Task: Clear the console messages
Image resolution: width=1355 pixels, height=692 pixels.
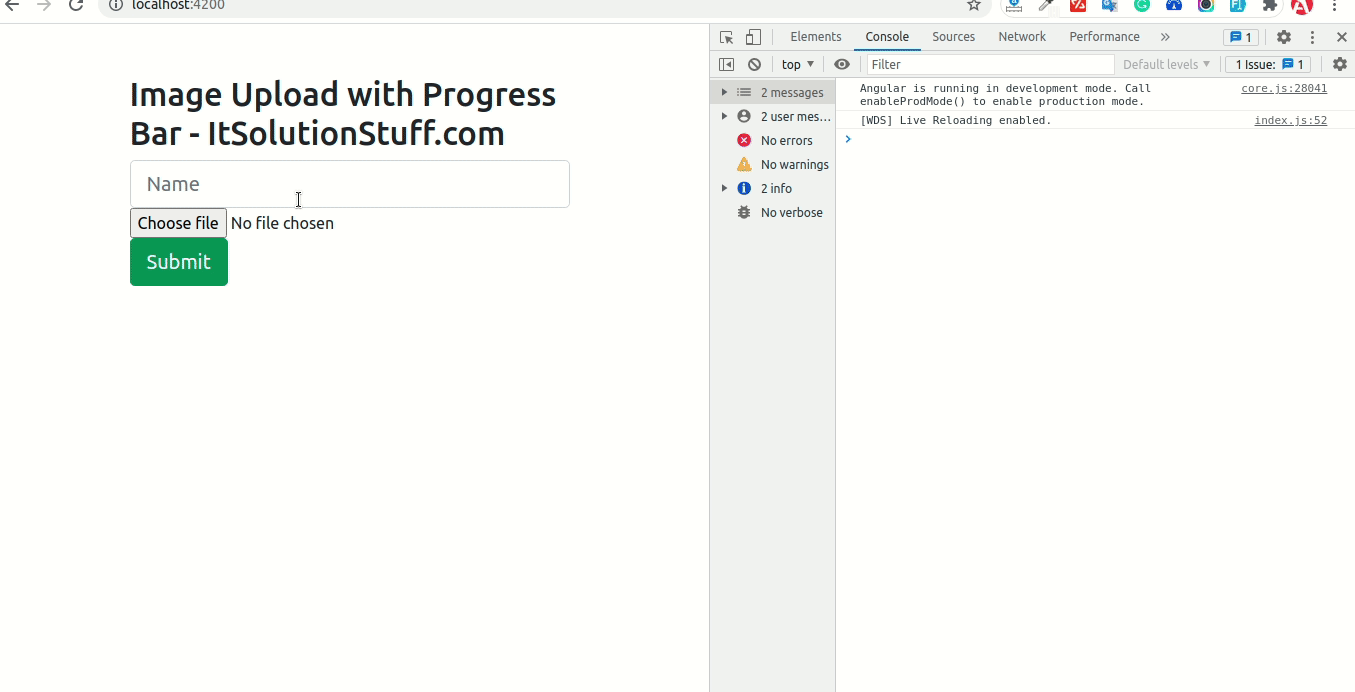Action: click(754, 63)
